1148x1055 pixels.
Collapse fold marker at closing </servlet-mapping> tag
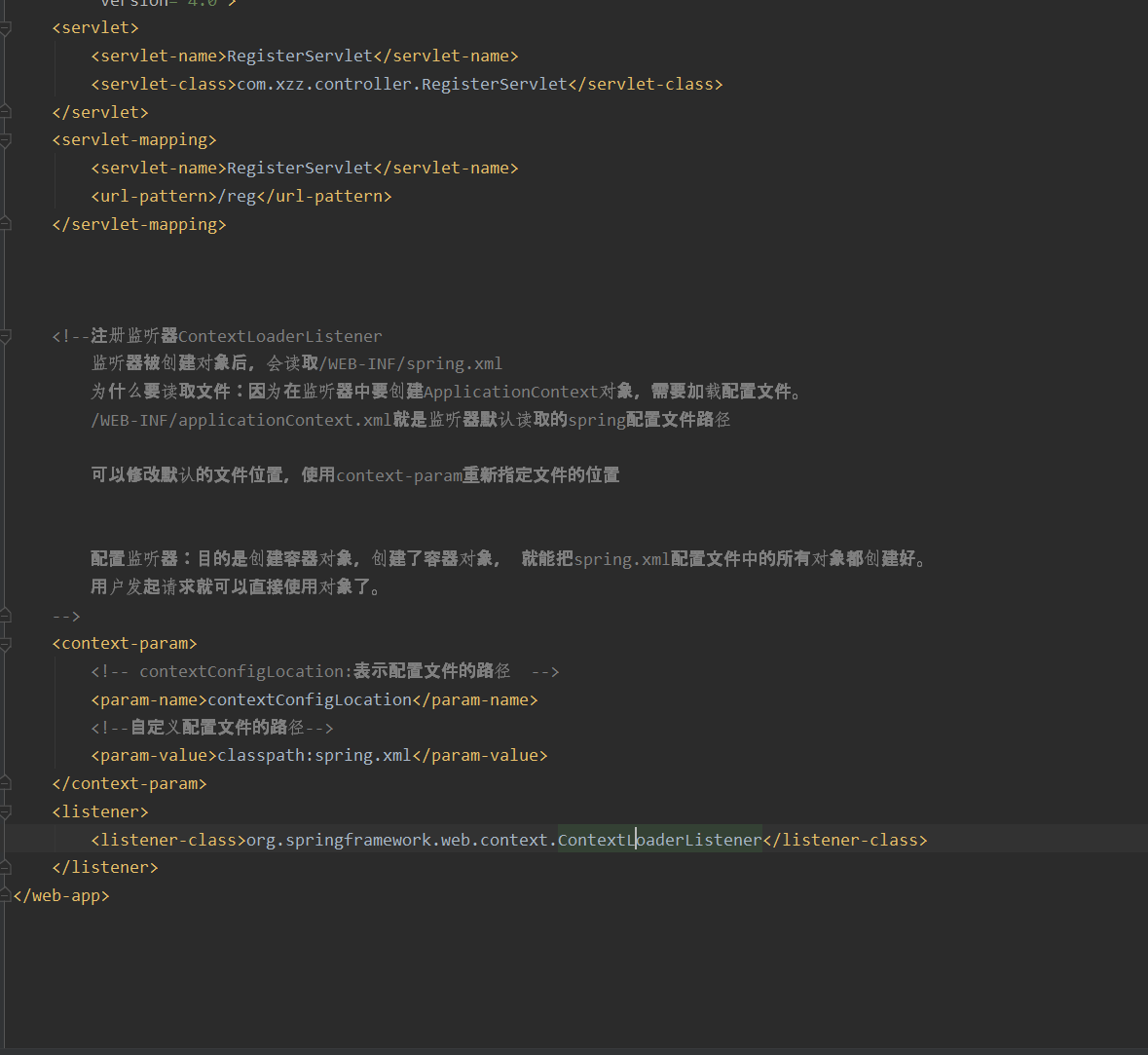[5, 224]
